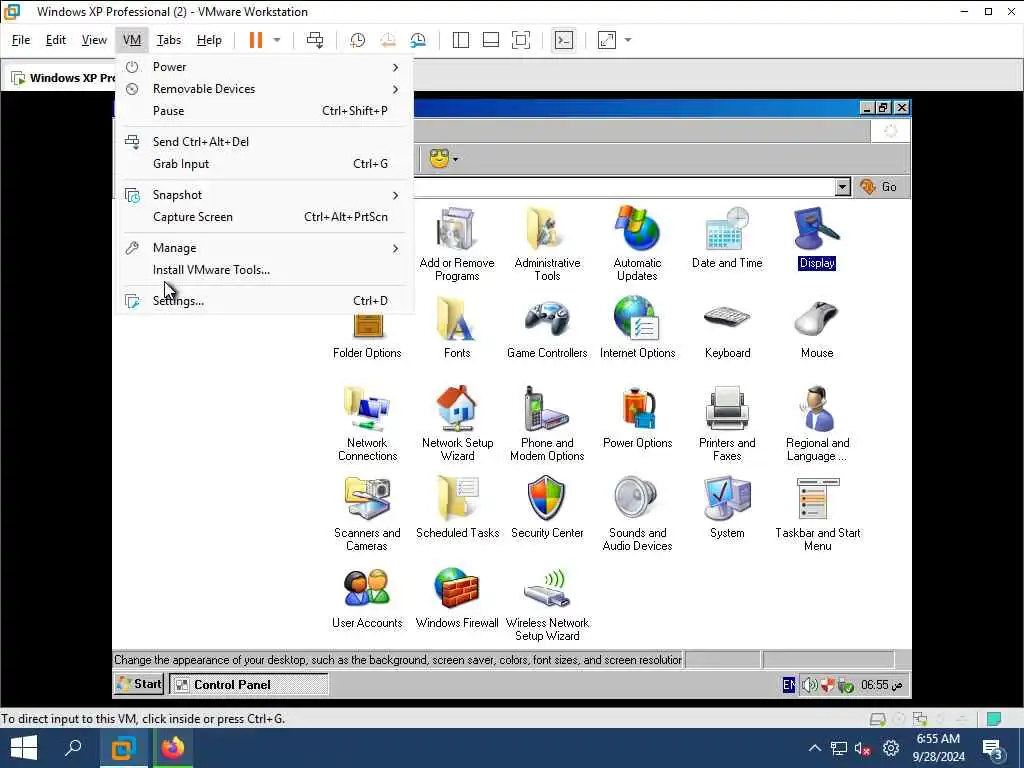Select Send Ctrl+Alt+Del menu entry
Image resolution: width=1024 pixels, height=768 pixels.
click(264, 142)
